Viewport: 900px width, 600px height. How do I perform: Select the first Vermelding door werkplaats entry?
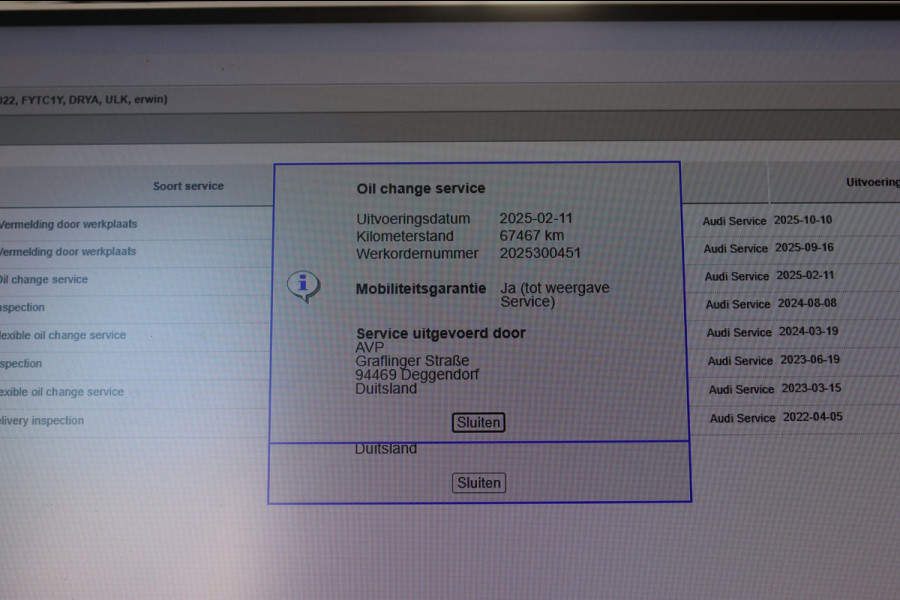tap(68, 224)
